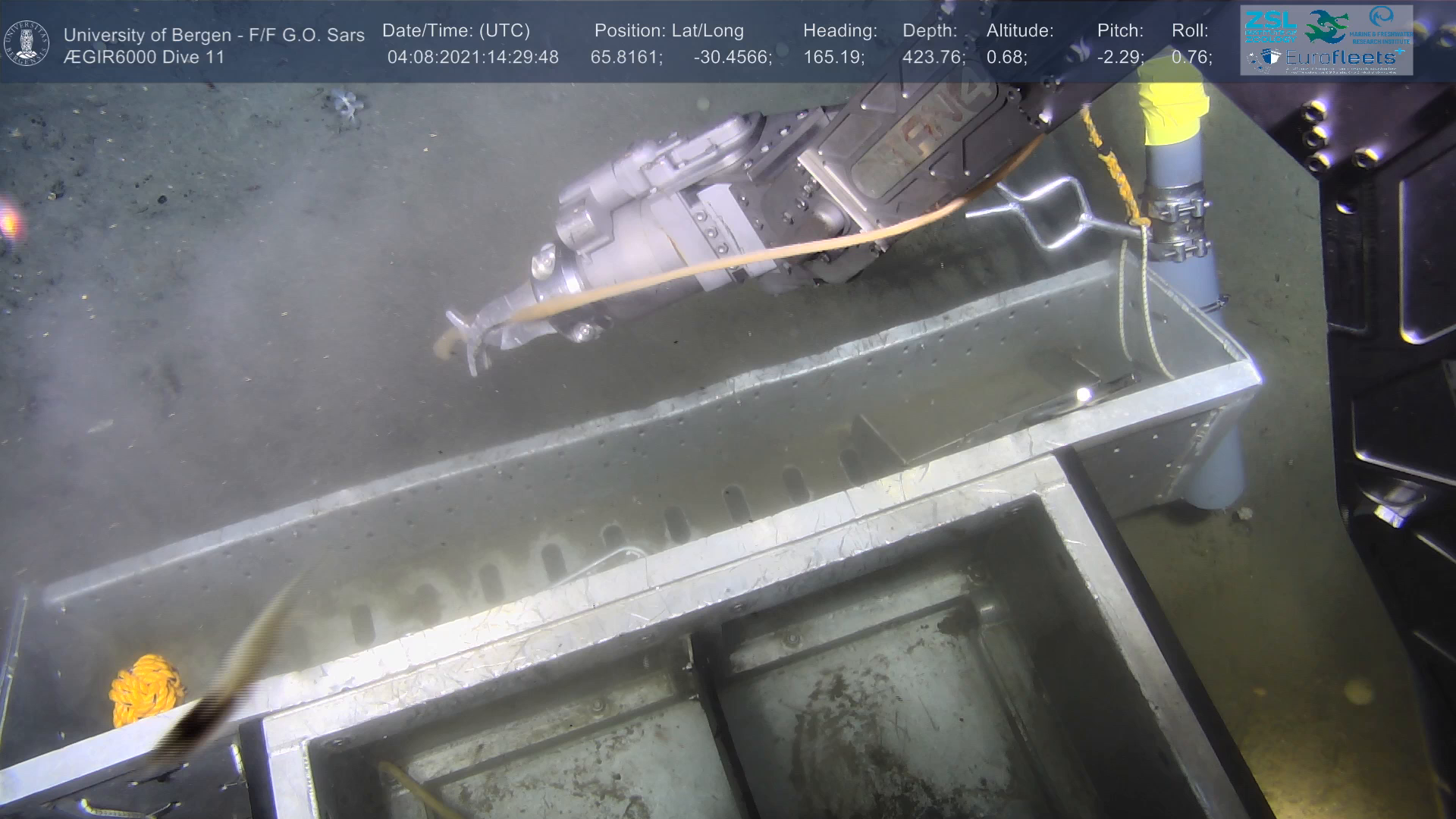Click the Eurofleets+ logo text
Screen dimensions: 1456x819
[x=1340, y=58]
